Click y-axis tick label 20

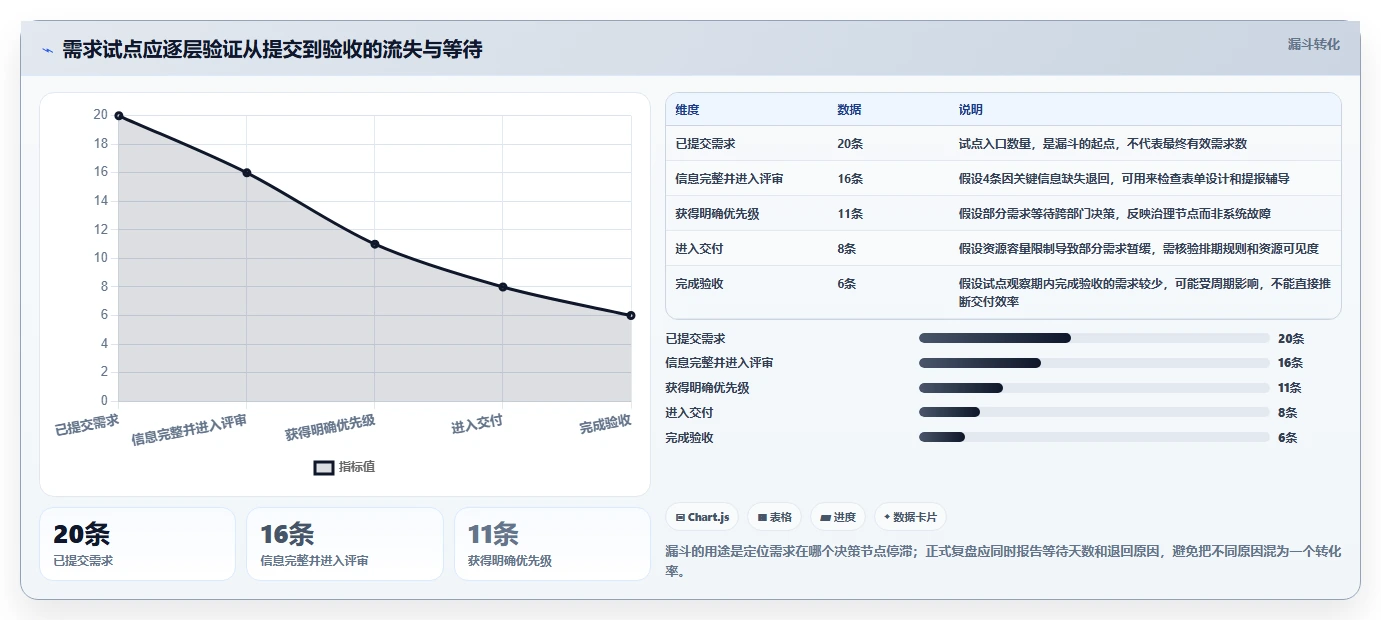tap(100, 115)
